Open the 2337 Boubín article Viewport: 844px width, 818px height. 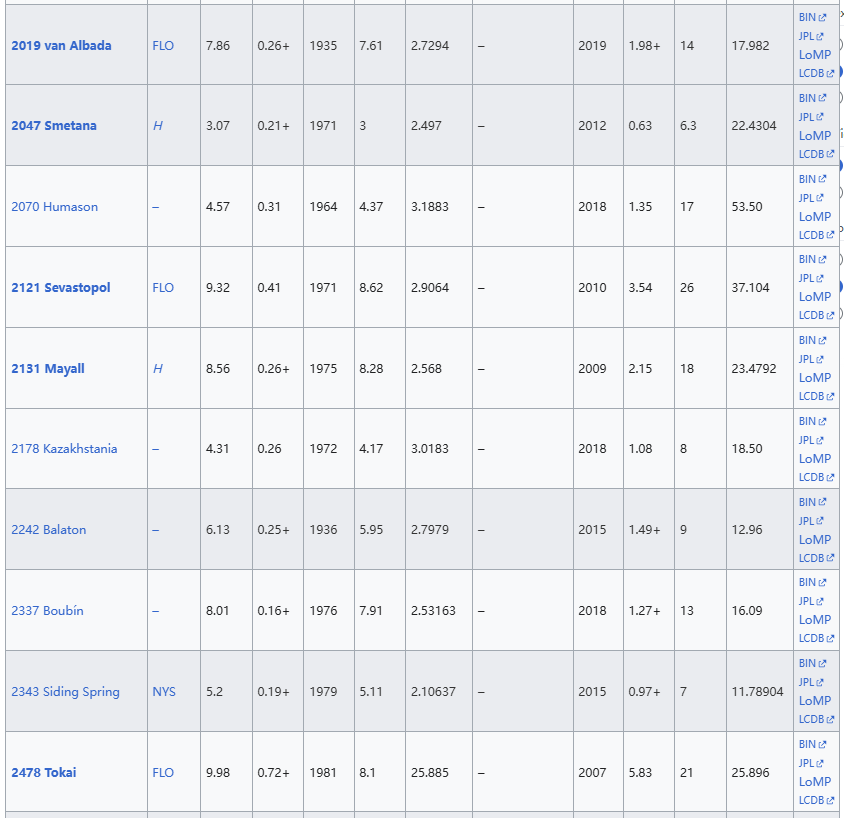48,611
